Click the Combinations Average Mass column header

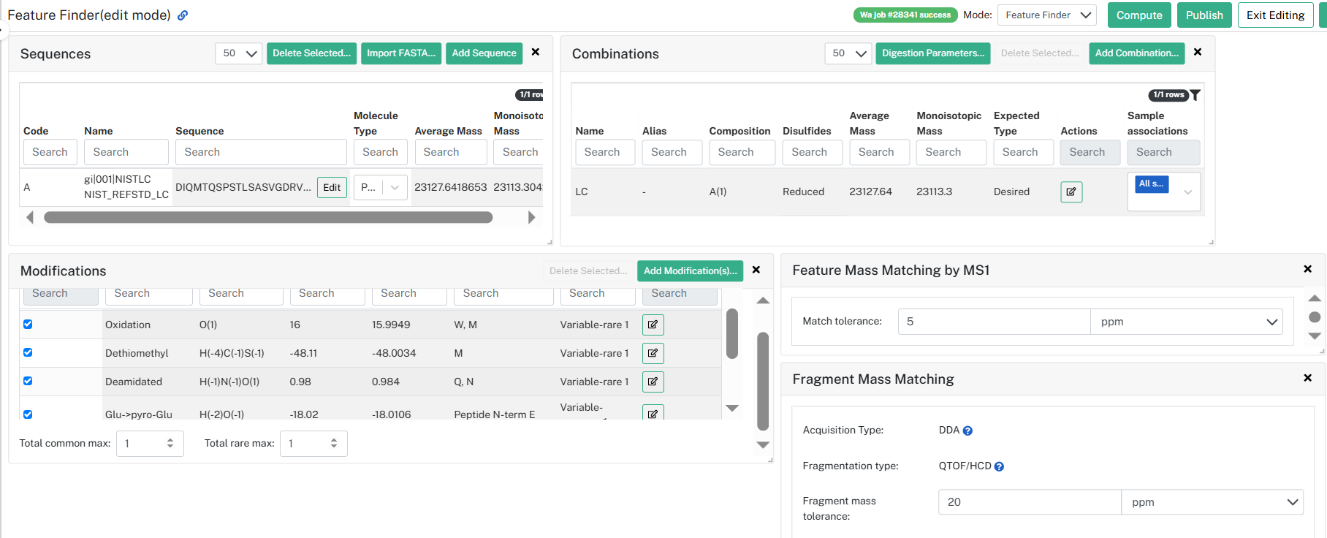tap(869, 123)
